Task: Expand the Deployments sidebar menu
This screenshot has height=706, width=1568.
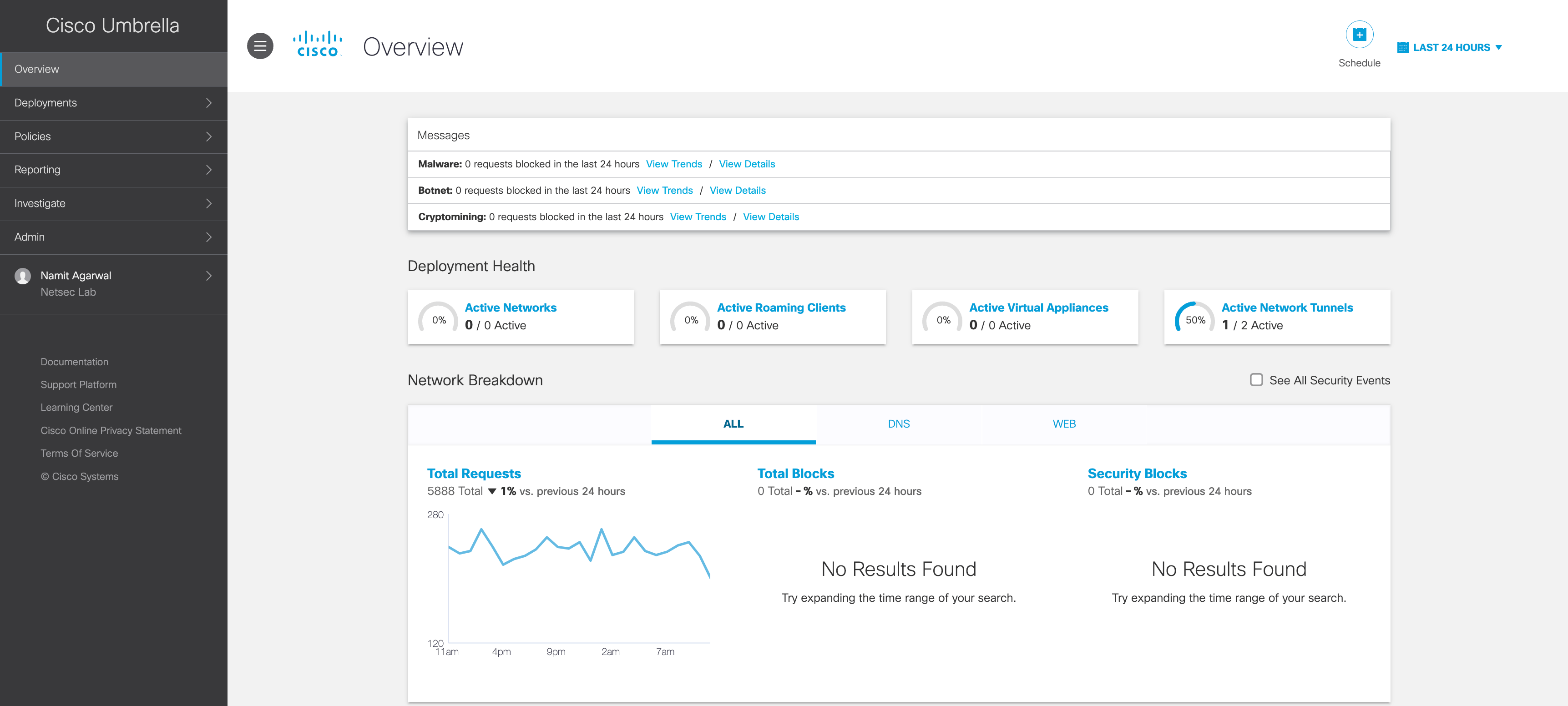Action: 113,103
